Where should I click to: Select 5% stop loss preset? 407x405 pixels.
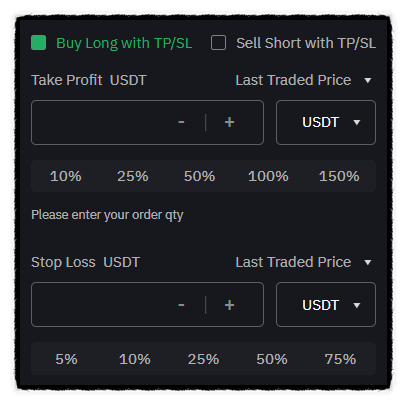(x=66, y=359)
